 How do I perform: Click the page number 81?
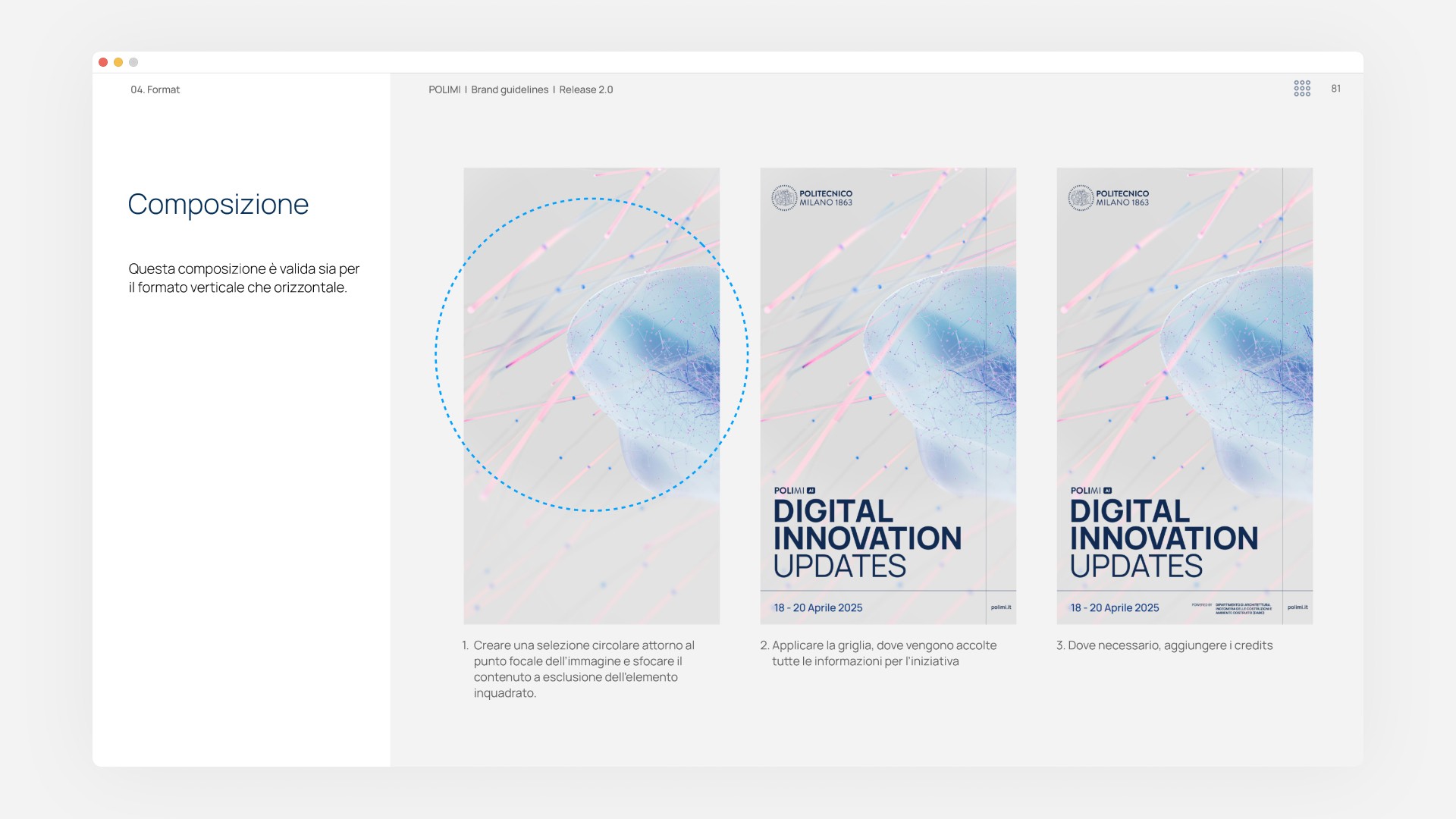click(x=1335, y=89)
